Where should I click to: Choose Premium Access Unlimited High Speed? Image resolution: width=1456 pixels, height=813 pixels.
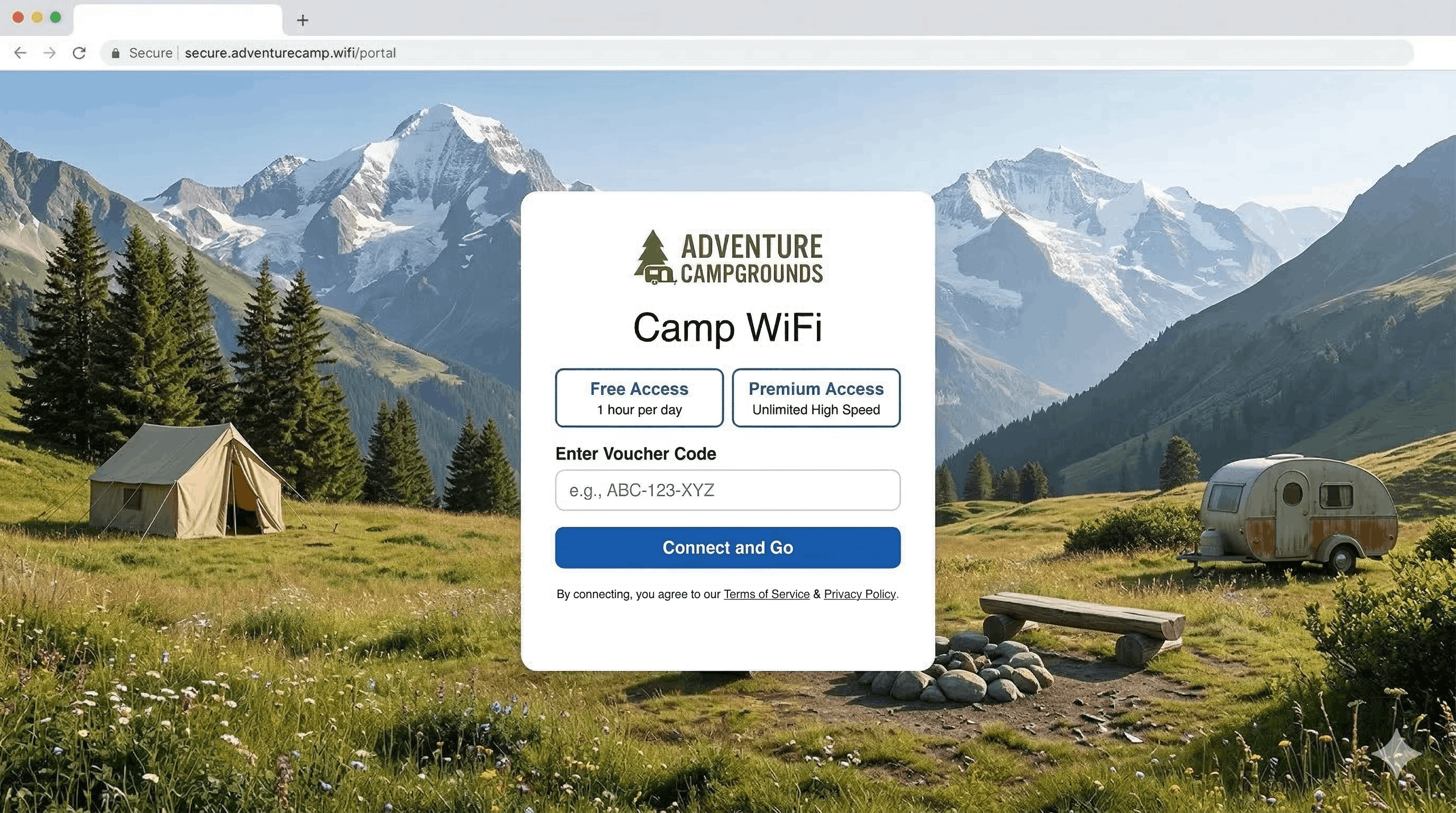[x=816, y=398]
